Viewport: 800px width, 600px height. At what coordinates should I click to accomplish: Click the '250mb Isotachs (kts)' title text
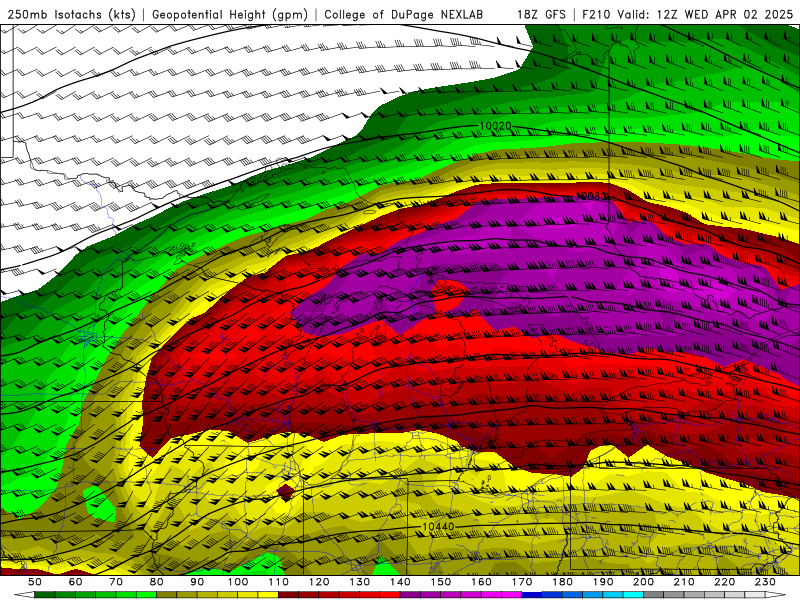click(71, 15)
